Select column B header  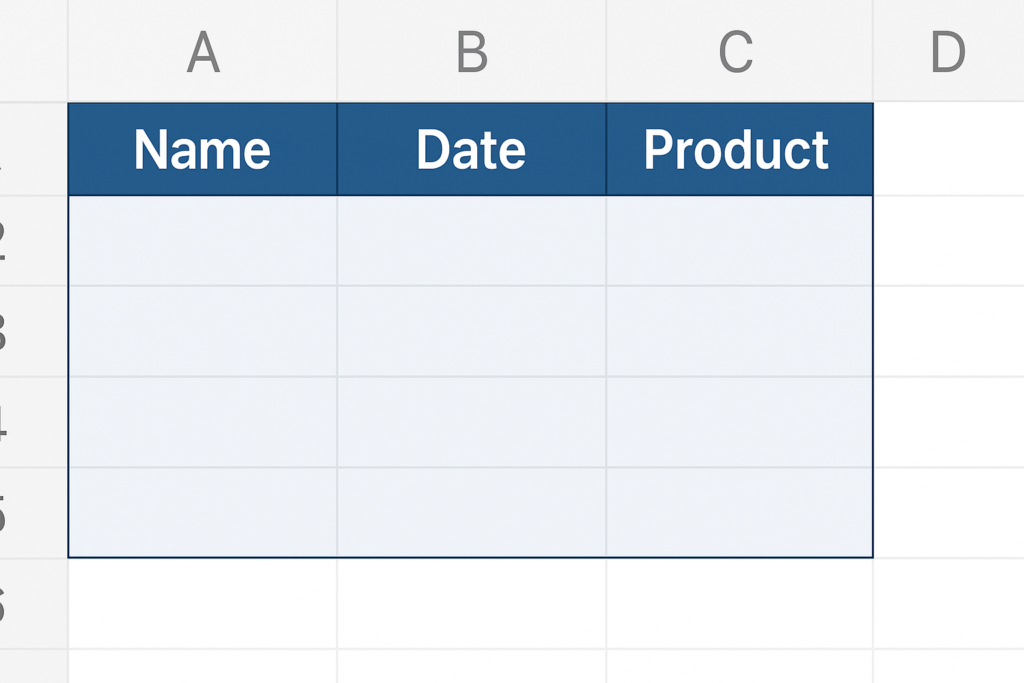tap(472, 51)
